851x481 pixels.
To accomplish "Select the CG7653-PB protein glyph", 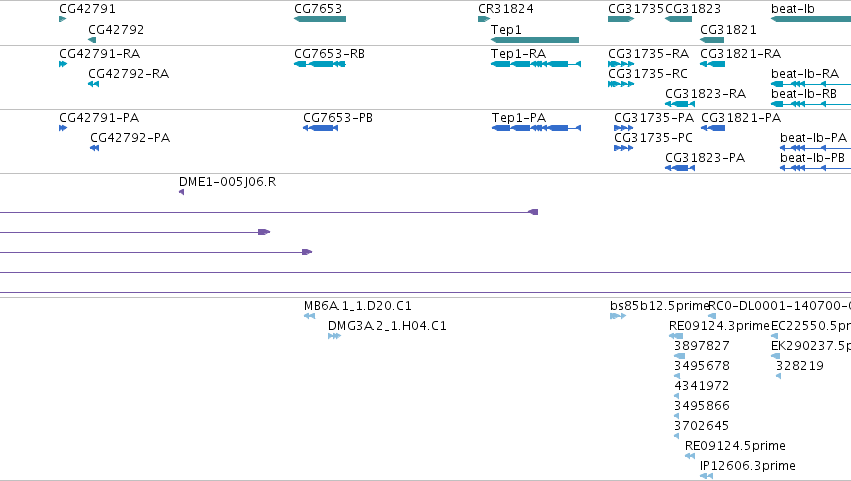I will click(320, 128).
